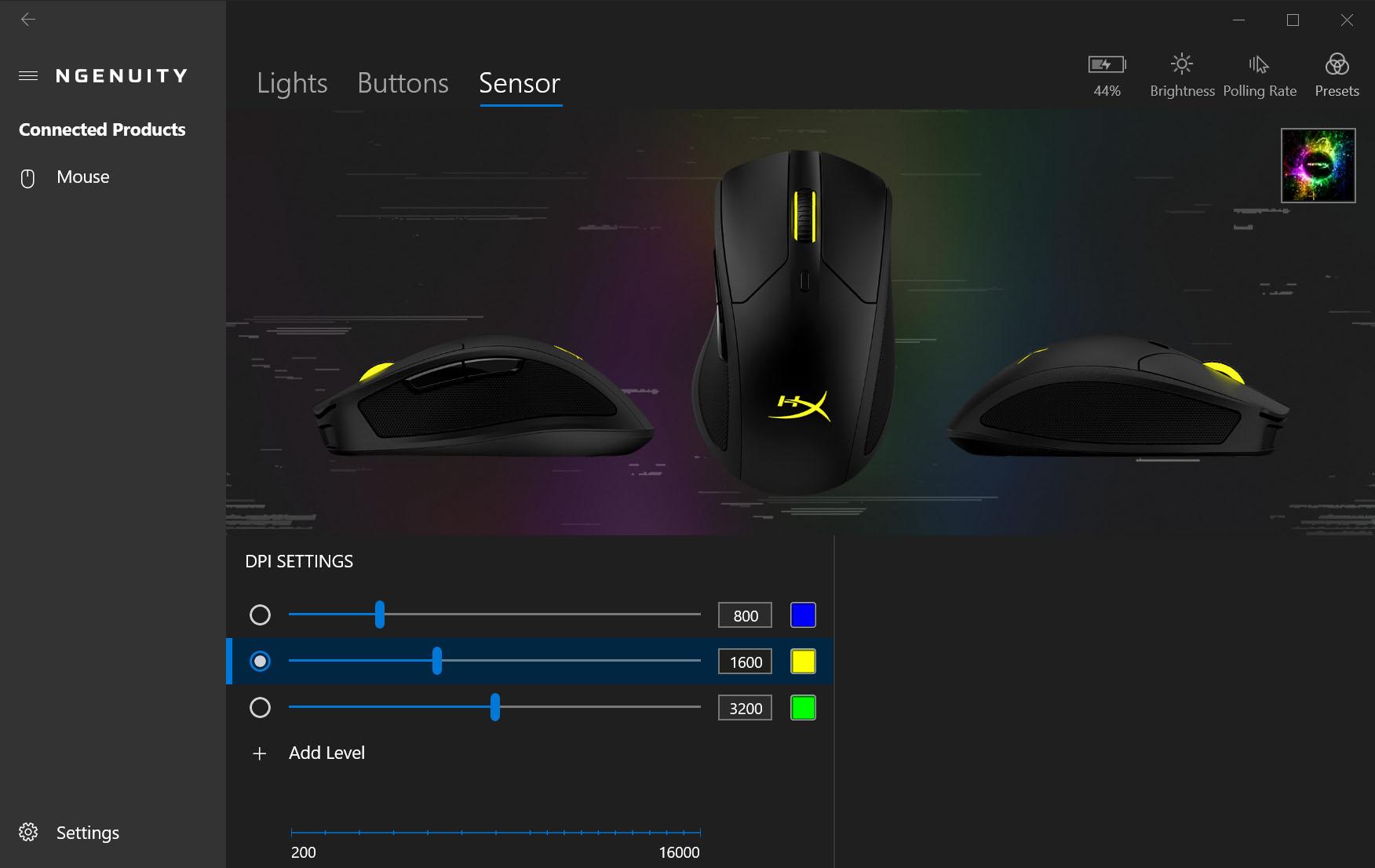Viewport: 1375px width, 868px height.
Task: Click the plus icon beside Add Level
Action: 260,753
